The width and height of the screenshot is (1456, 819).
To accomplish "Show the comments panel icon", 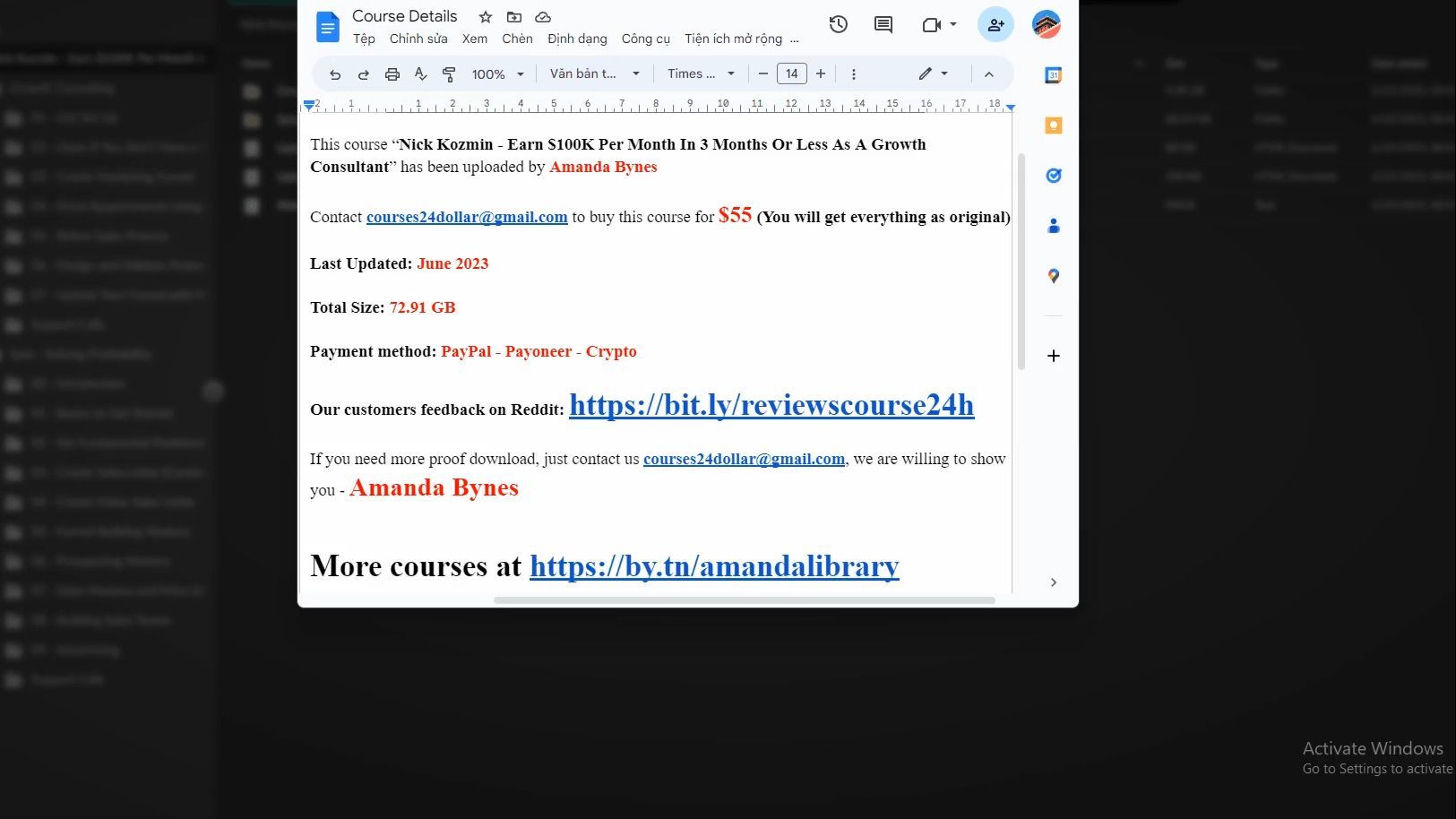I will pyautogui.click(x=883, y=25).
